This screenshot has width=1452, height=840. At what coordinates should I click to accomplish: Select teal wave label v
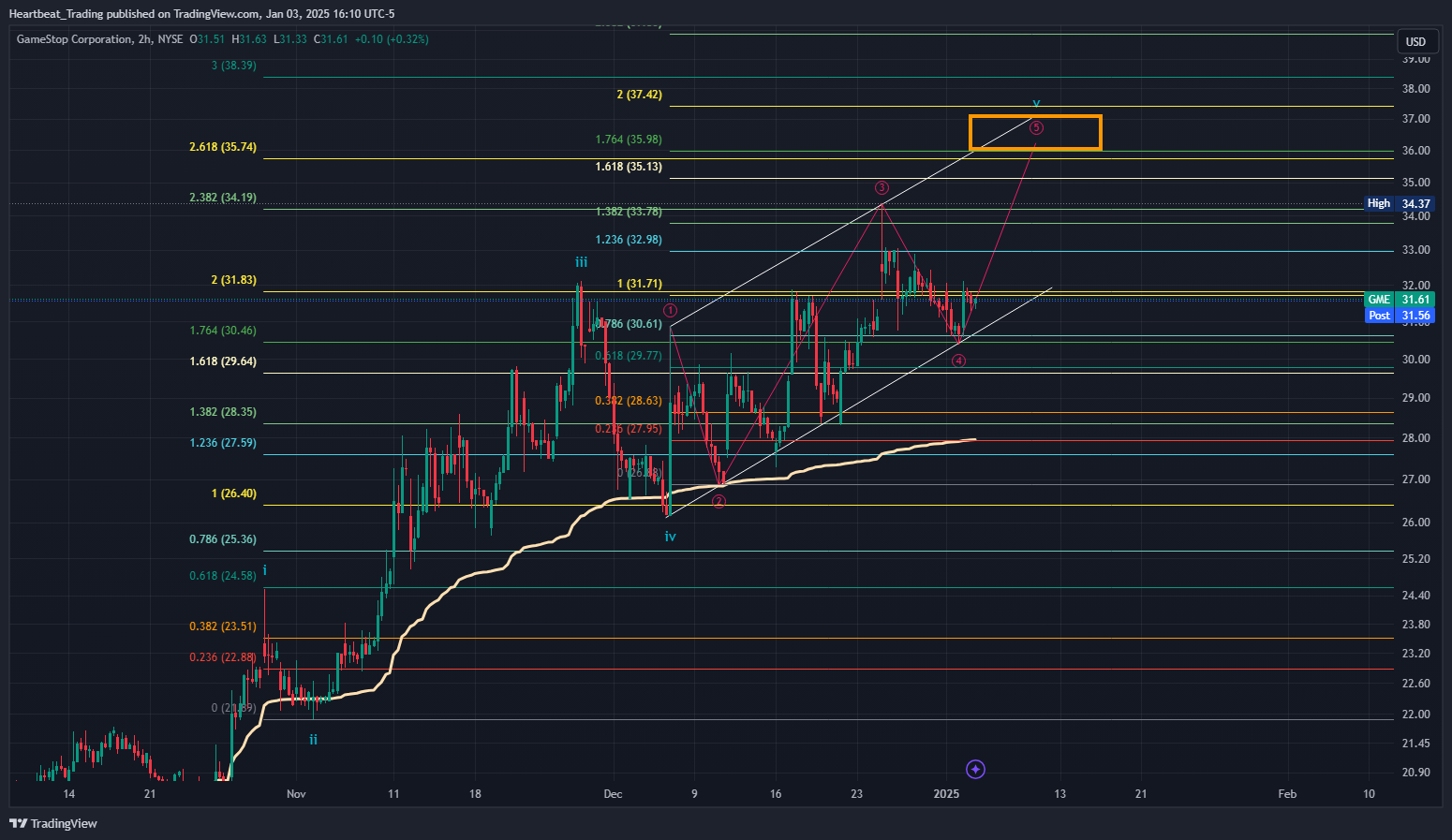pyautogui.click(x=1036, y=103)
